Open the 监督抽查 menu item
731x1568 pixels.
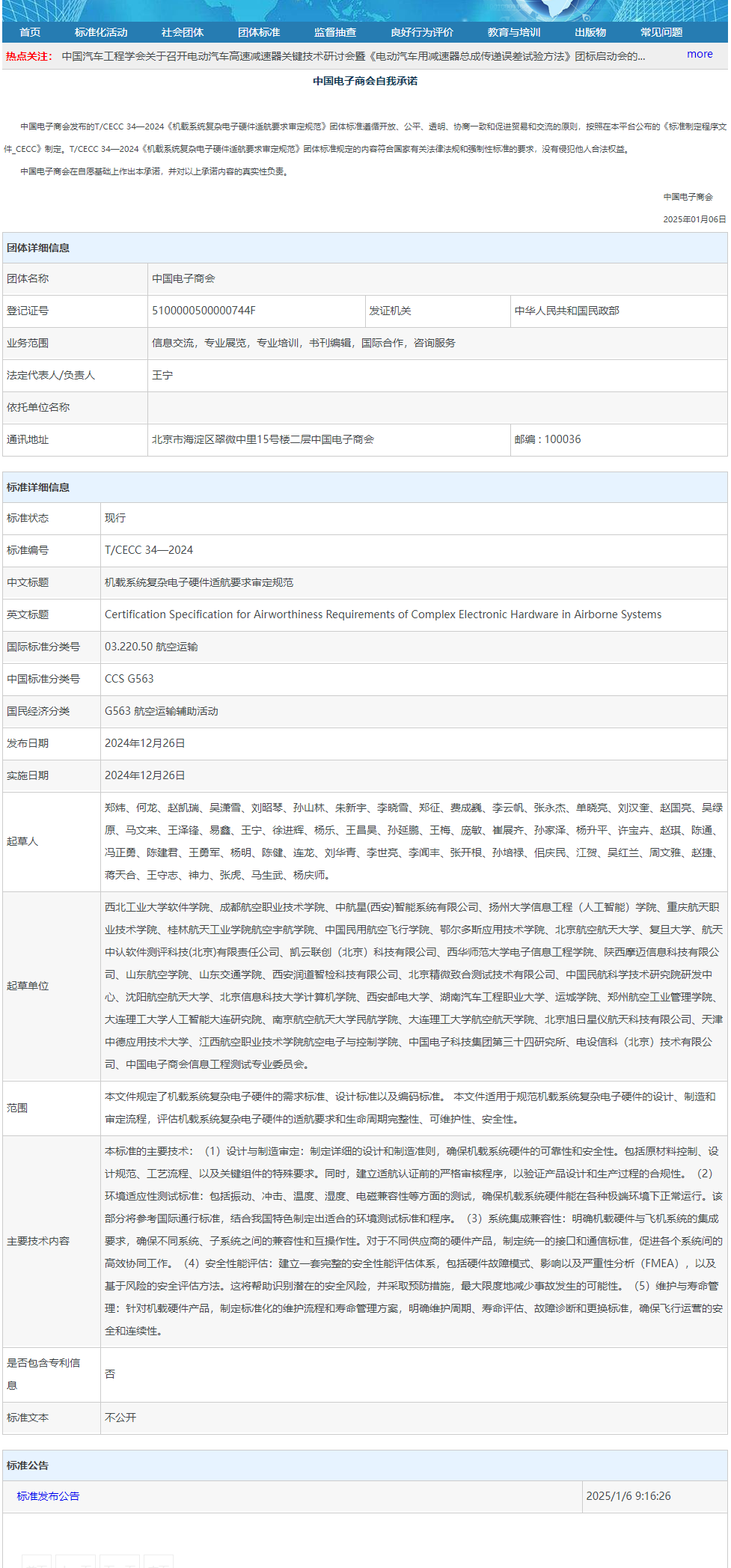(x=335, y=32)
